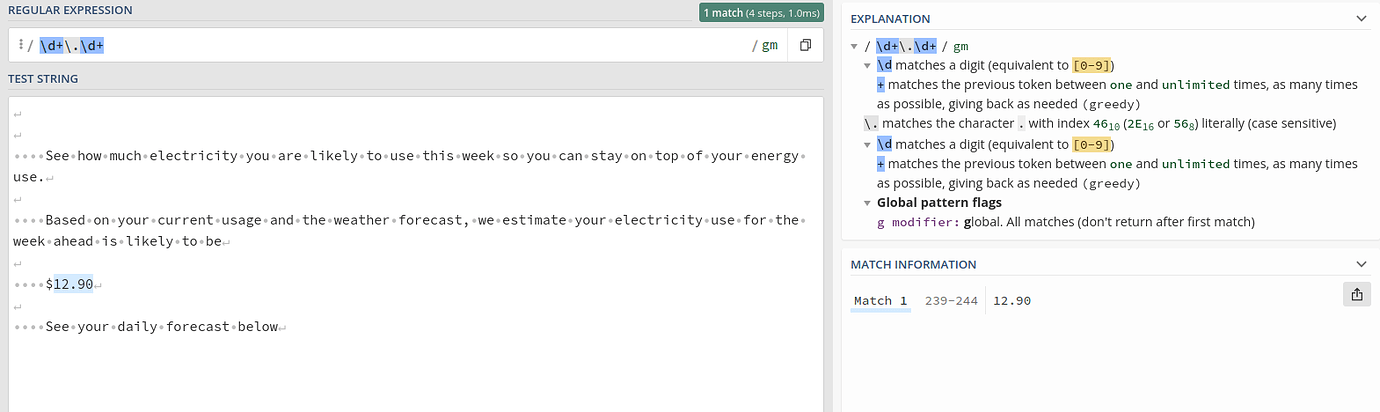Click the MATCH INFORMATION panel header
The width and height of the screenshot is (1380, 412).
(x=913, y=264)
